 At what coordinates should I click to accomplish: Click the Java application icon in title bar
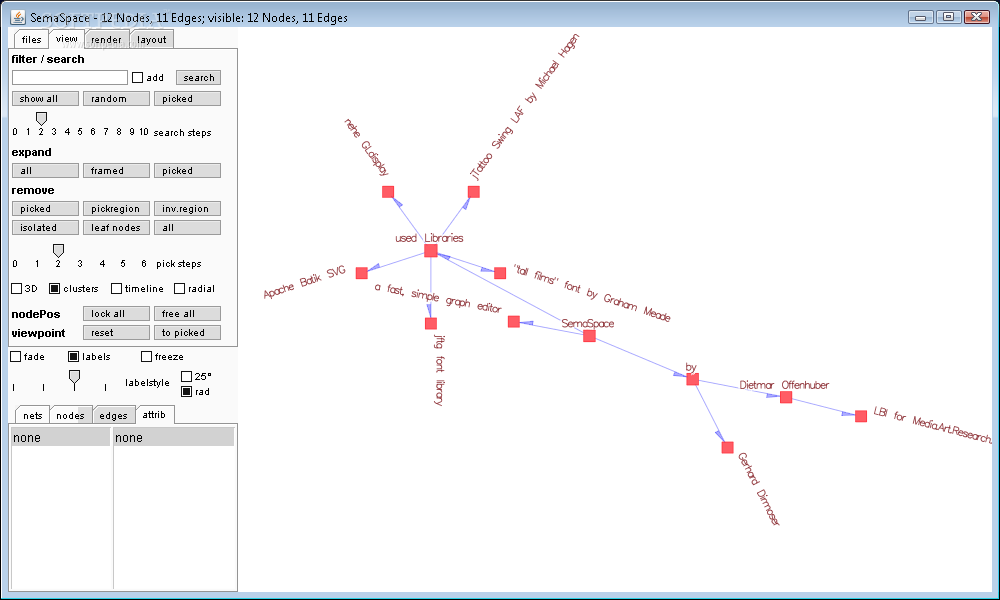click(18, 17)
